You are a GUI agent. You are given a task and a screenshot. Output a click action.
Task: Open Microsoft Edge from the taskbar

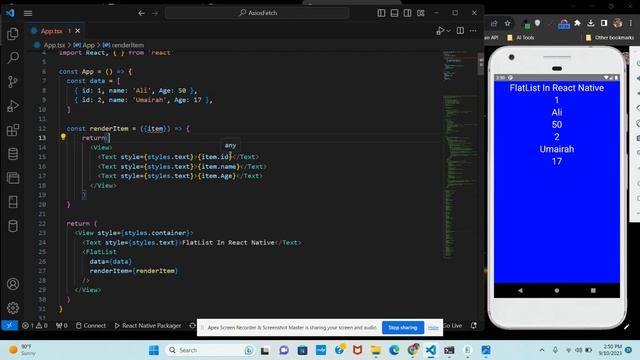(x=394, y=350)
